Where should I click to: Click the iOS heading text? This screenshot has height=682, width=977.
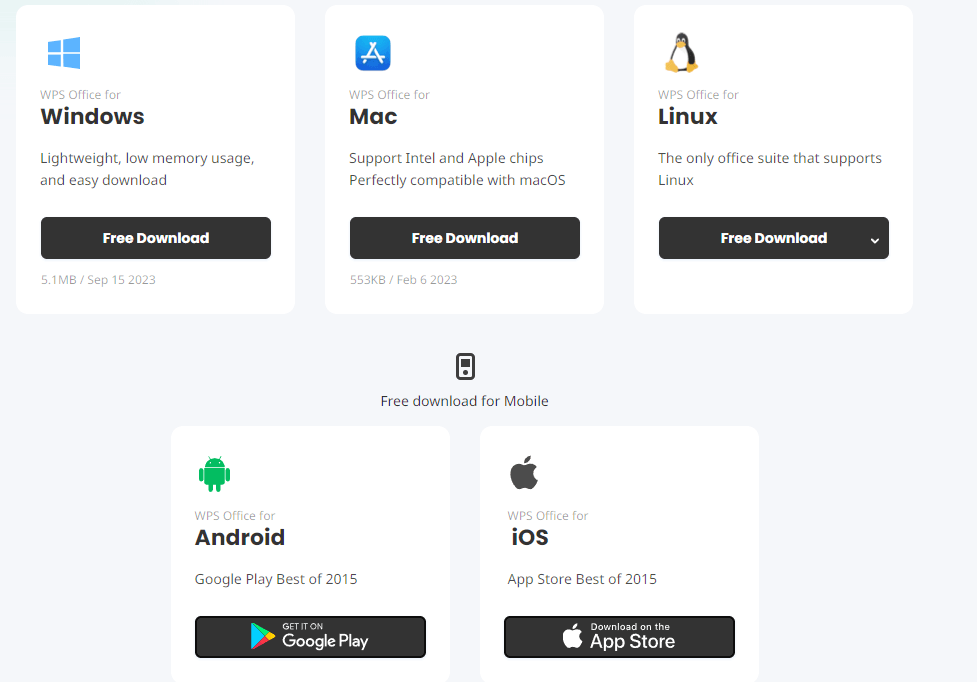(x=530, y=537)
